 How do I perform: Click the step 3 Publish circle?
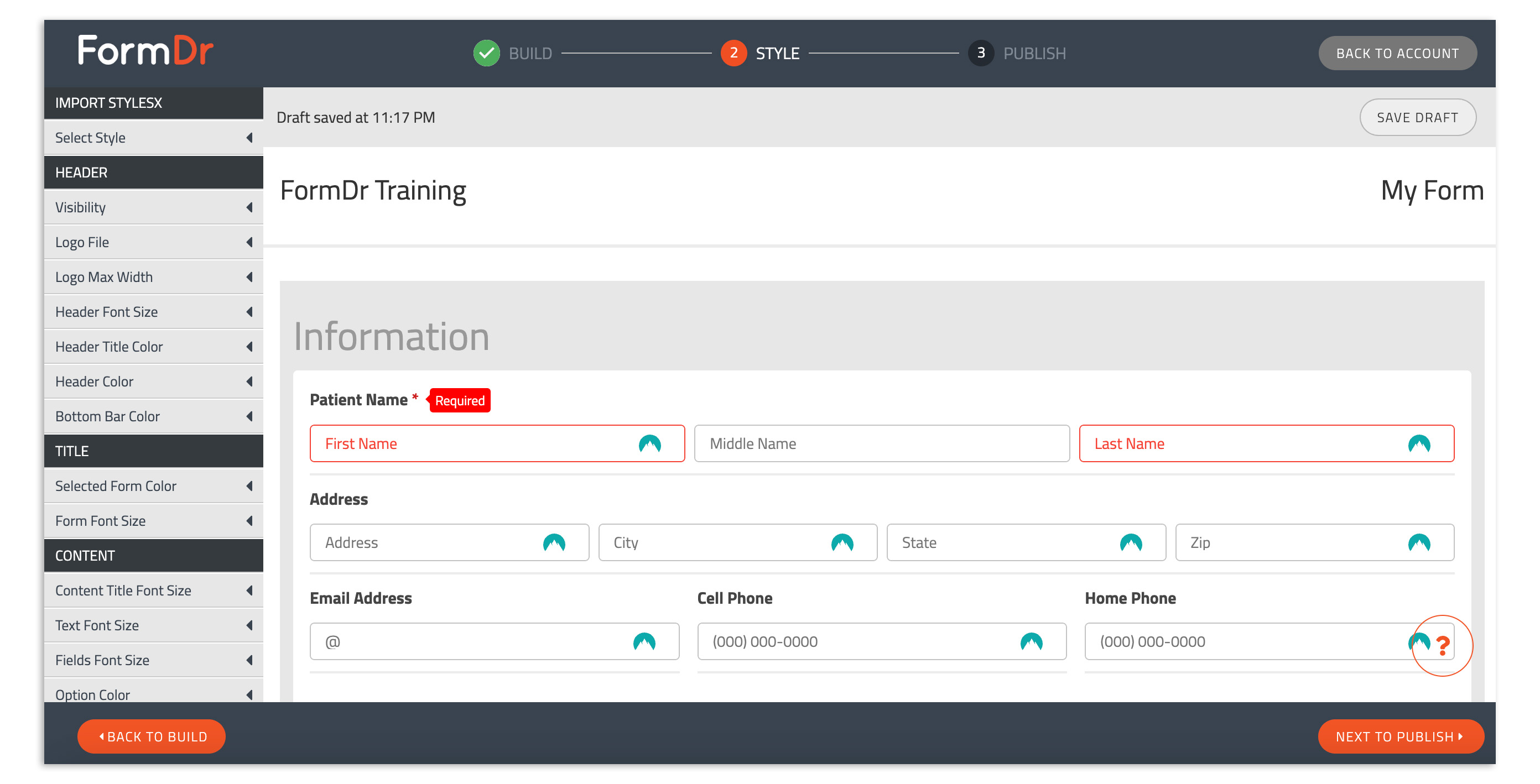980,53
